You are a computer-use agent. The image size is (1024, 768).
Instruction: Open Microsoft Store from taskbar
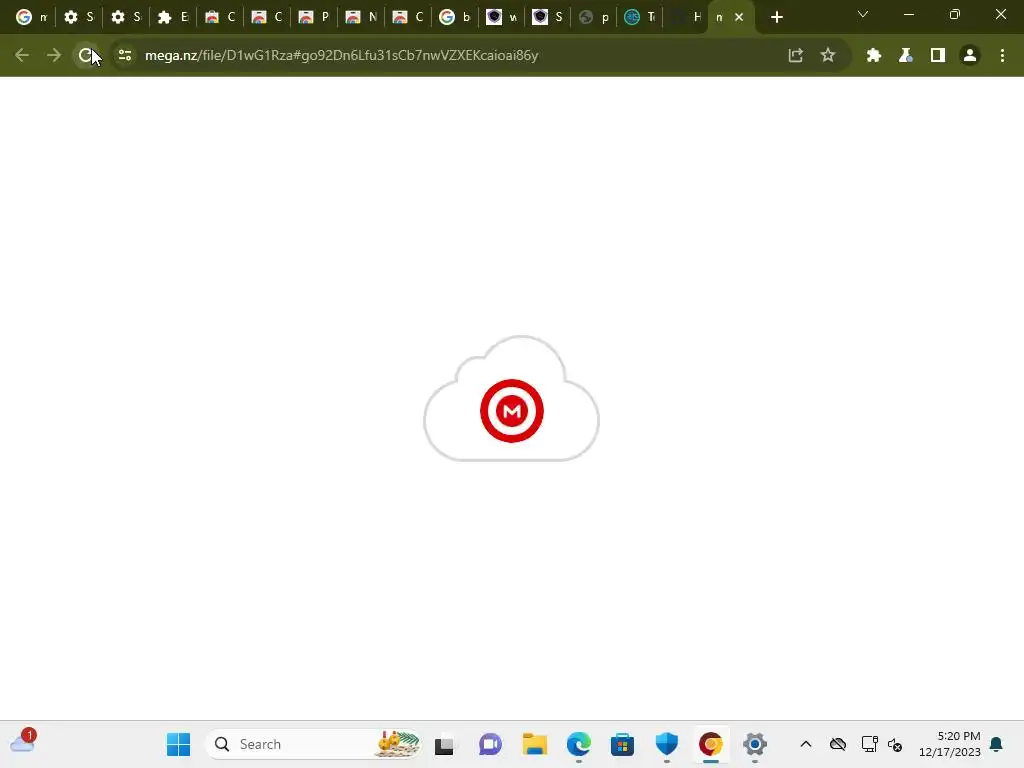622,744
